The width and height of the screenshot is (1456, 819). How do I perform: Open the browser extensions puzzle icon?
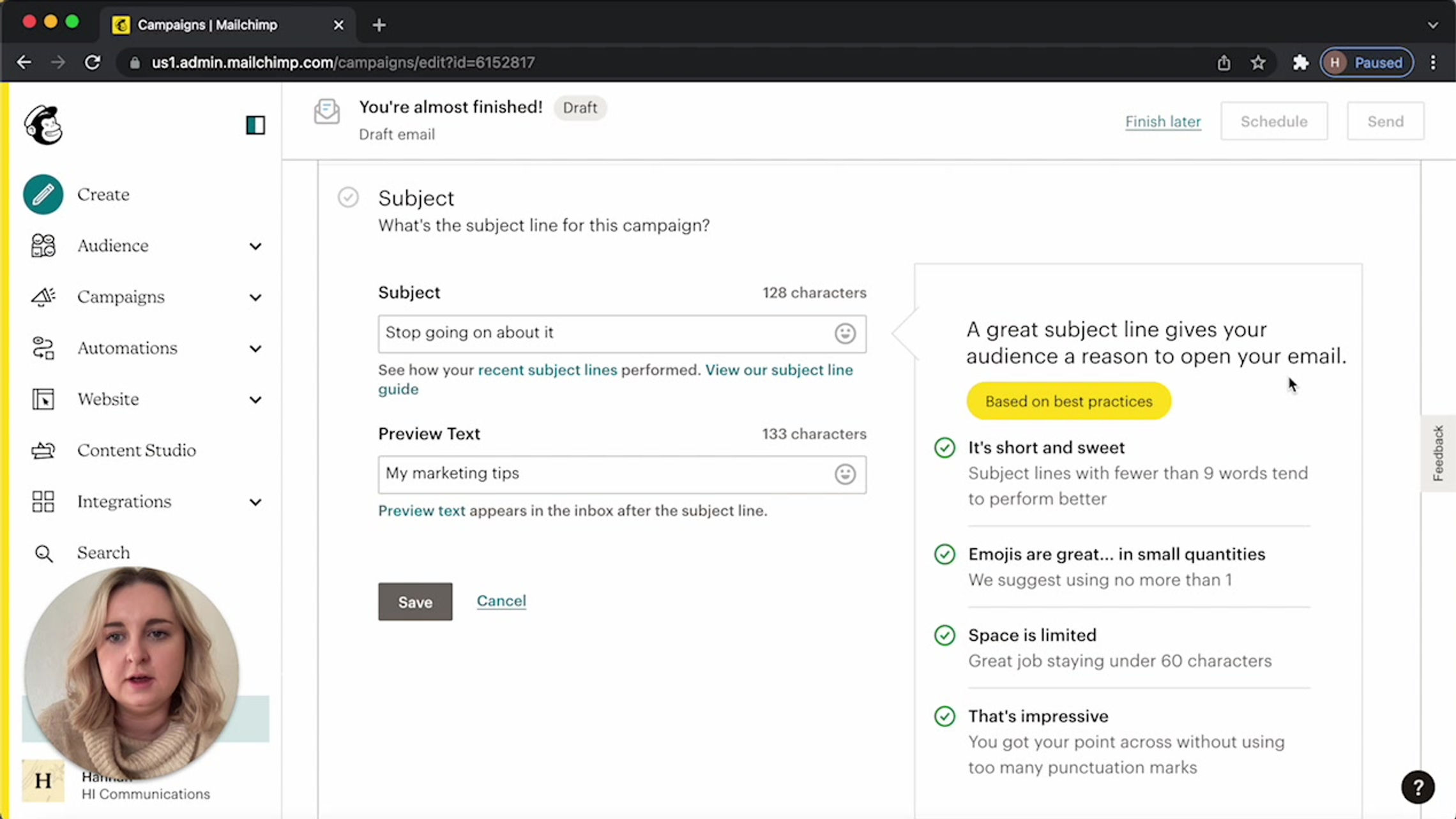1300,63
